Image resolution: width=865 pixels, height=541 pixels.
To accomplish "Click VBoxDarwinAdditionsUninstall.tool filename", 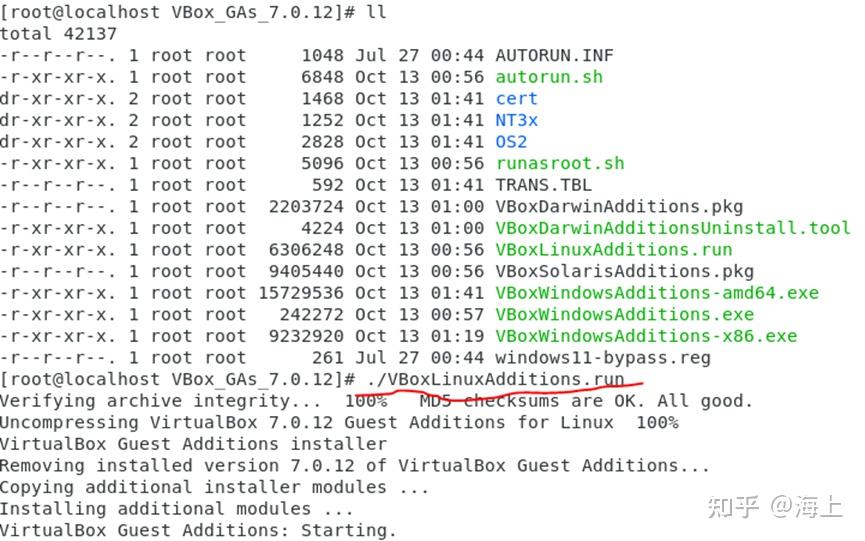I will coord(672,228).
